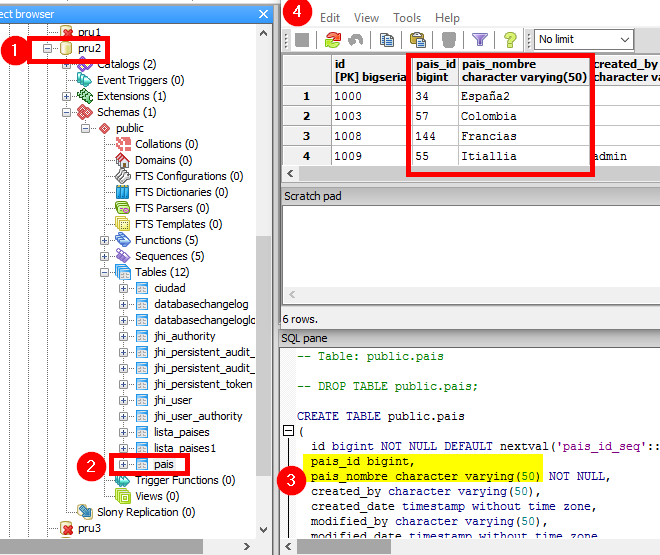Expand the Extensions (1) node
Image resolution: width=660 pixels, height=555 pixels.
[68, 96]
